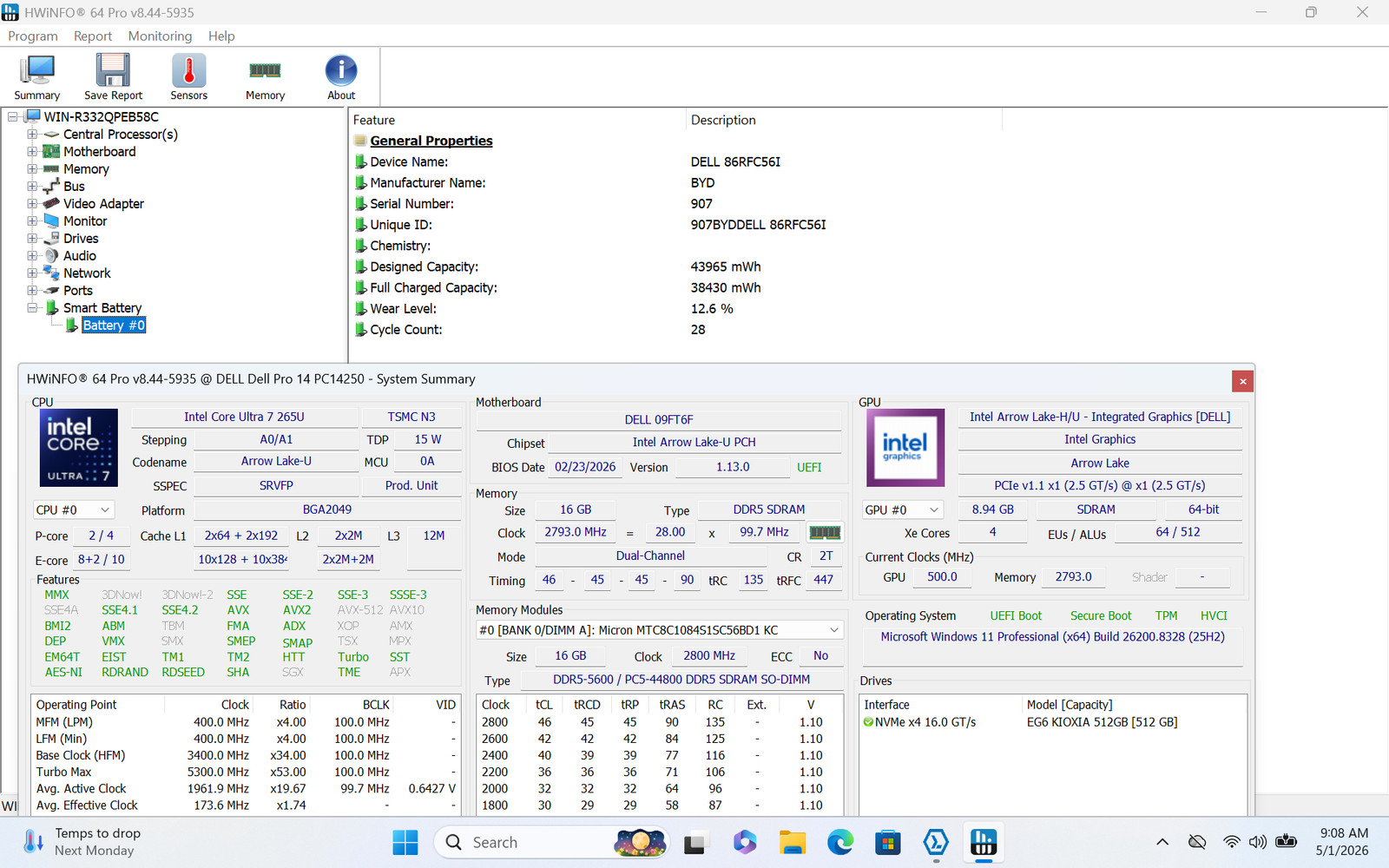This screenshot has height=868, width=1389.
Task: Open the Windows Start button
Action: pyautogui.click(x=405, y=842)
